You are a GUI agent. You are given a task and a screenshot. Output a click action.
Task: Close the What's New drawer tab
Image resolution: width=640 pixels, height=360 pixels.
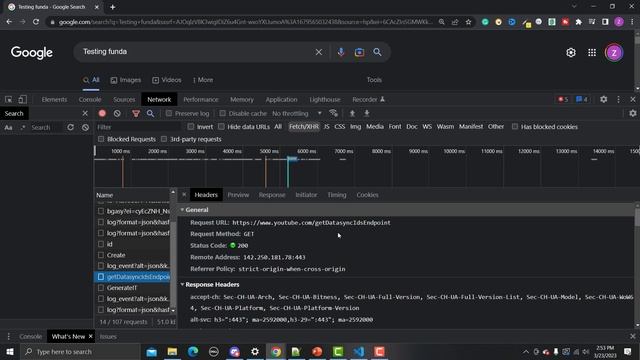click(x=91, y=336)
